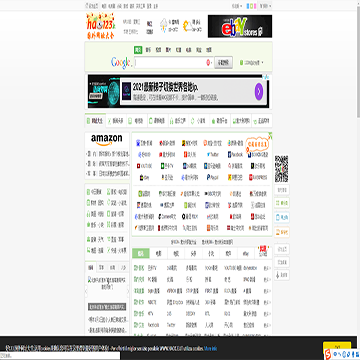Click the orange button in the right floating sidebar
Viewport: 360px width, 360px height.
282,232
